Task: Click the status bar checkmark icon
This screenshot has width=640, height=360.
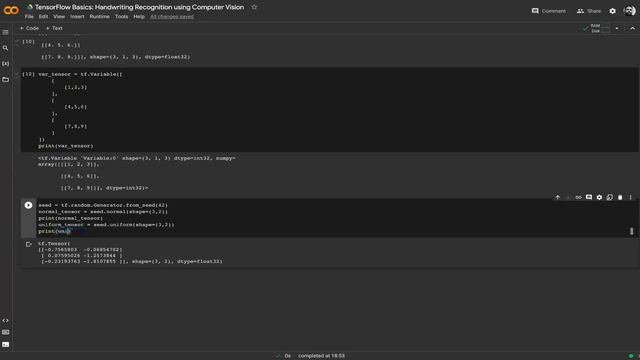Action: pyautogui.click(x=278, y=356)
